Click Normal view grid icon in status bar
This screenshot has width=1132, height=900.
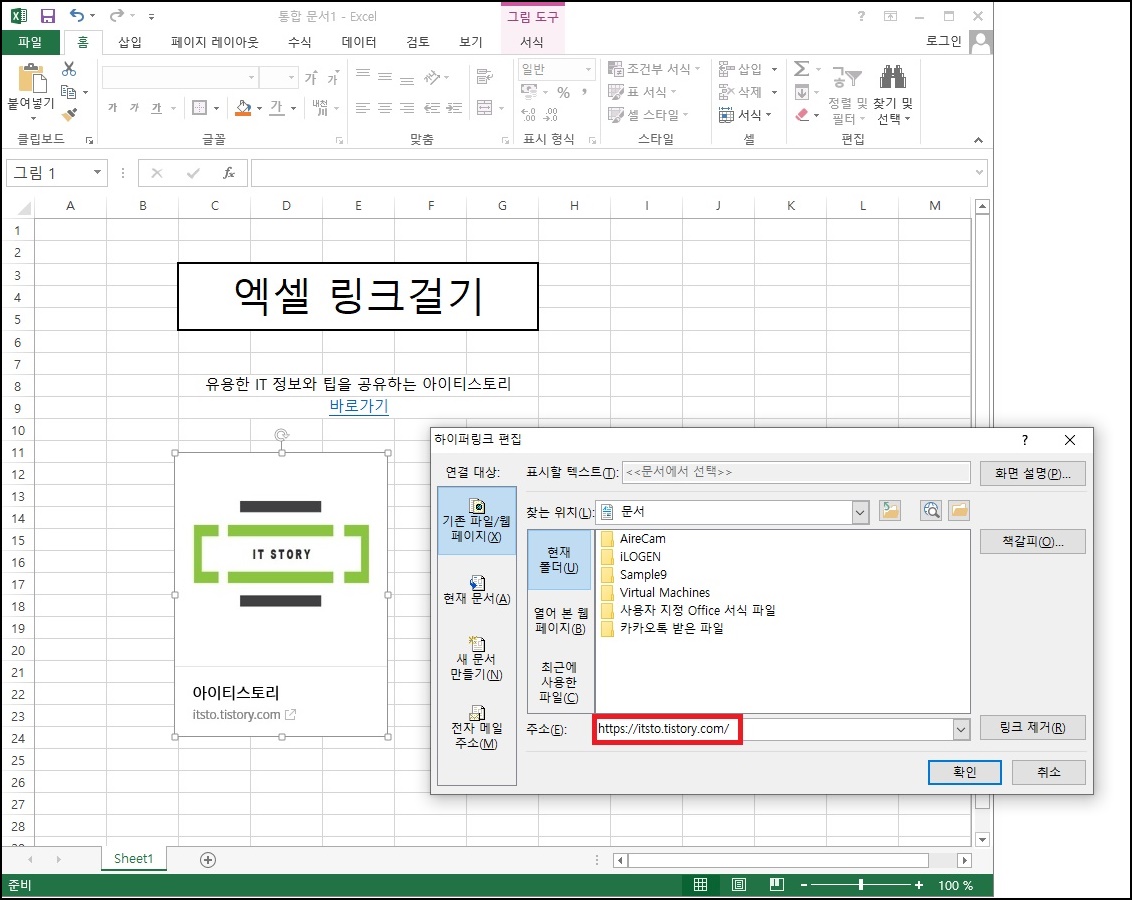[700, 885]
